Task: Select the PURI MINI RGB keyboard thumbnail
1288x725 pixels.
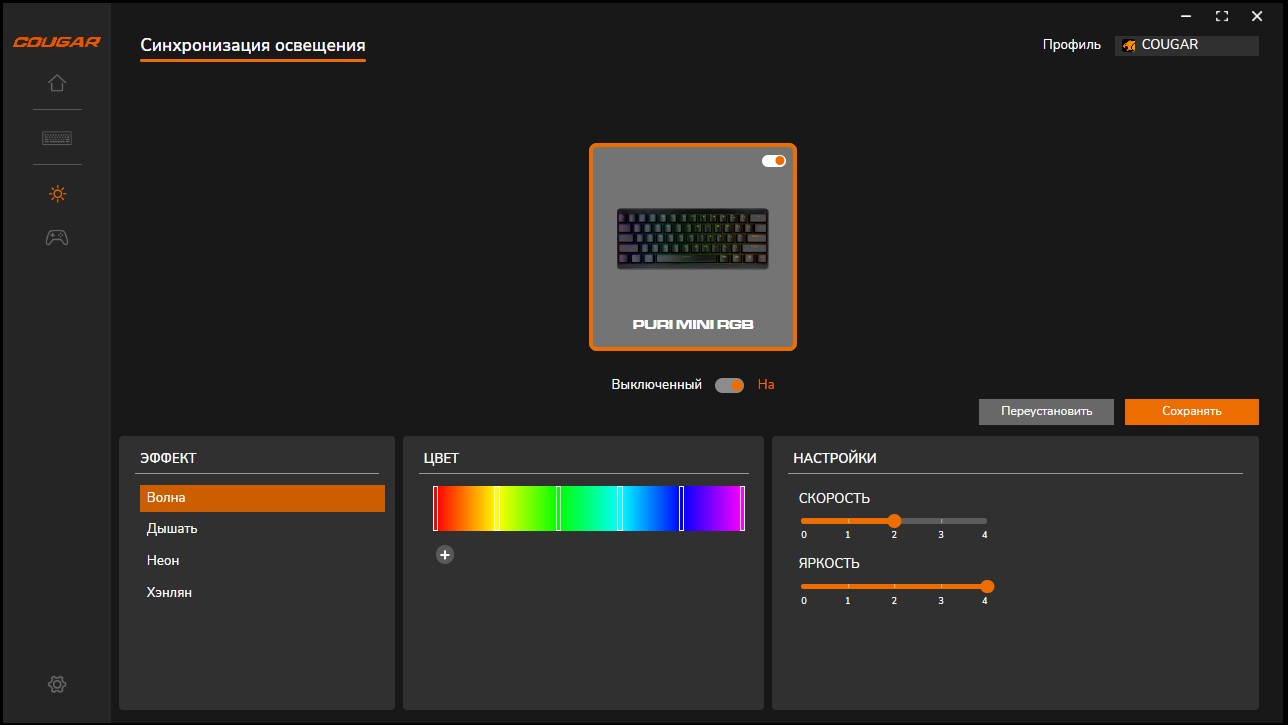Action: pyautogui.click(x=692, y=240)
